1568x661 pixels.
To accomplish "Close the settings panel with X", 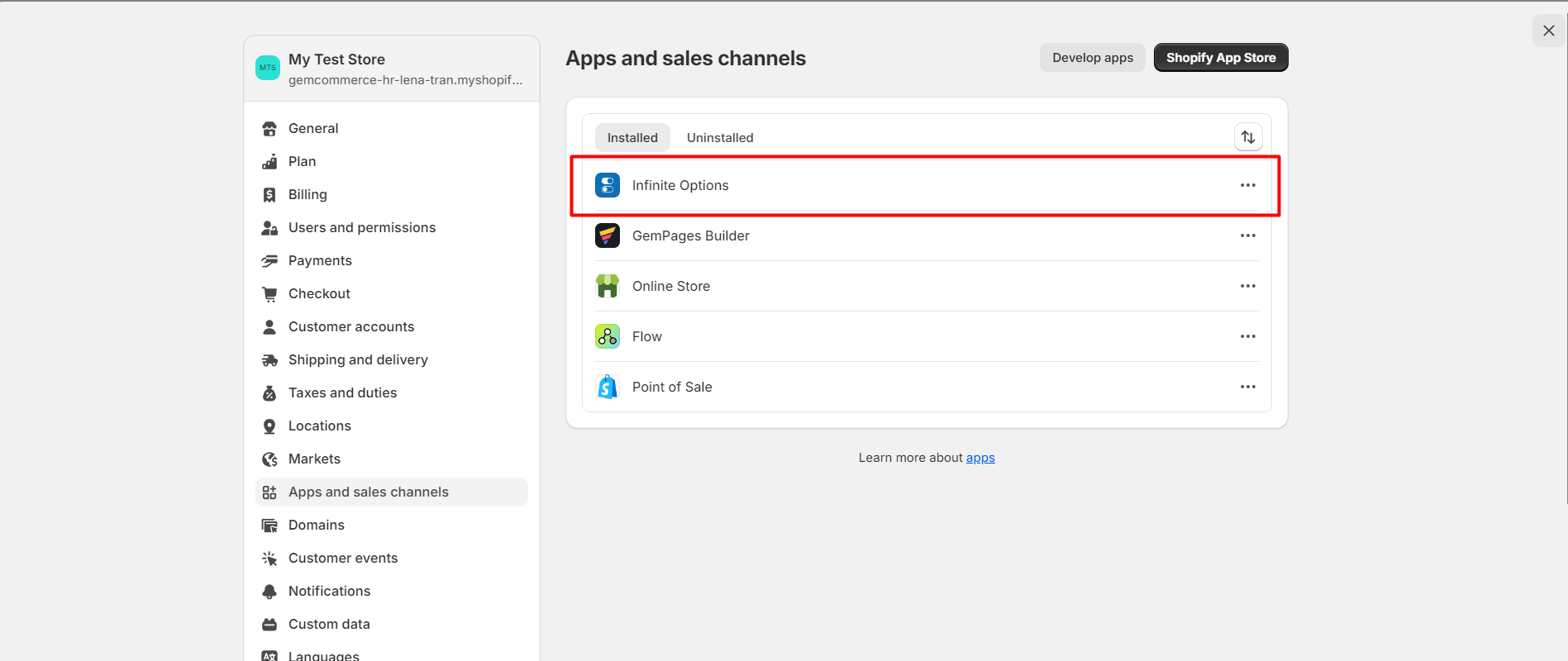I will click(1548, 31).
